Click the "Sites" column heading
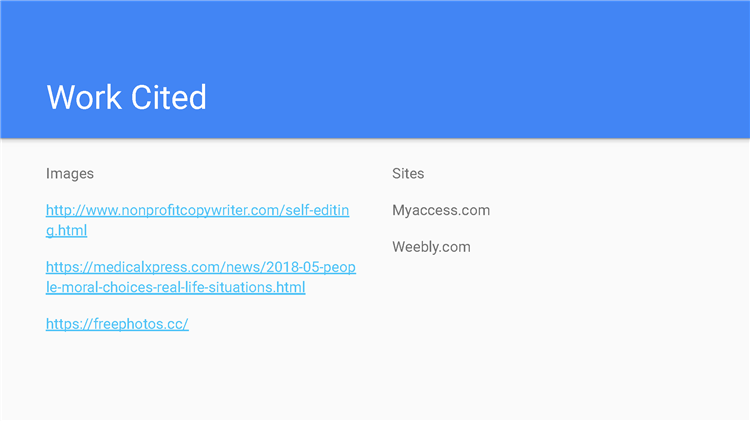This screenshot has width=750, height=421. point(408,174)
